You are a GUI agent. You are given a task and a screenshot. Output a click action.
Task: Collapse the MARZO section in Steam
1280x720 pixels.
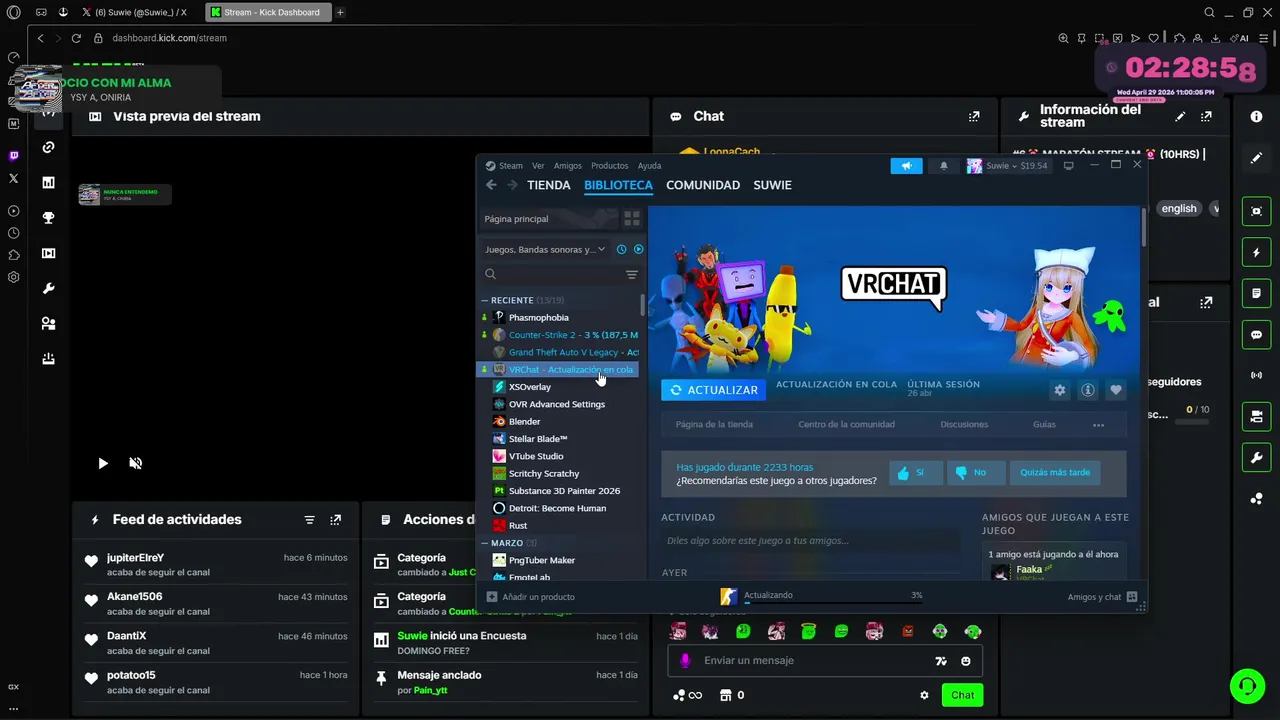point(484,543)
